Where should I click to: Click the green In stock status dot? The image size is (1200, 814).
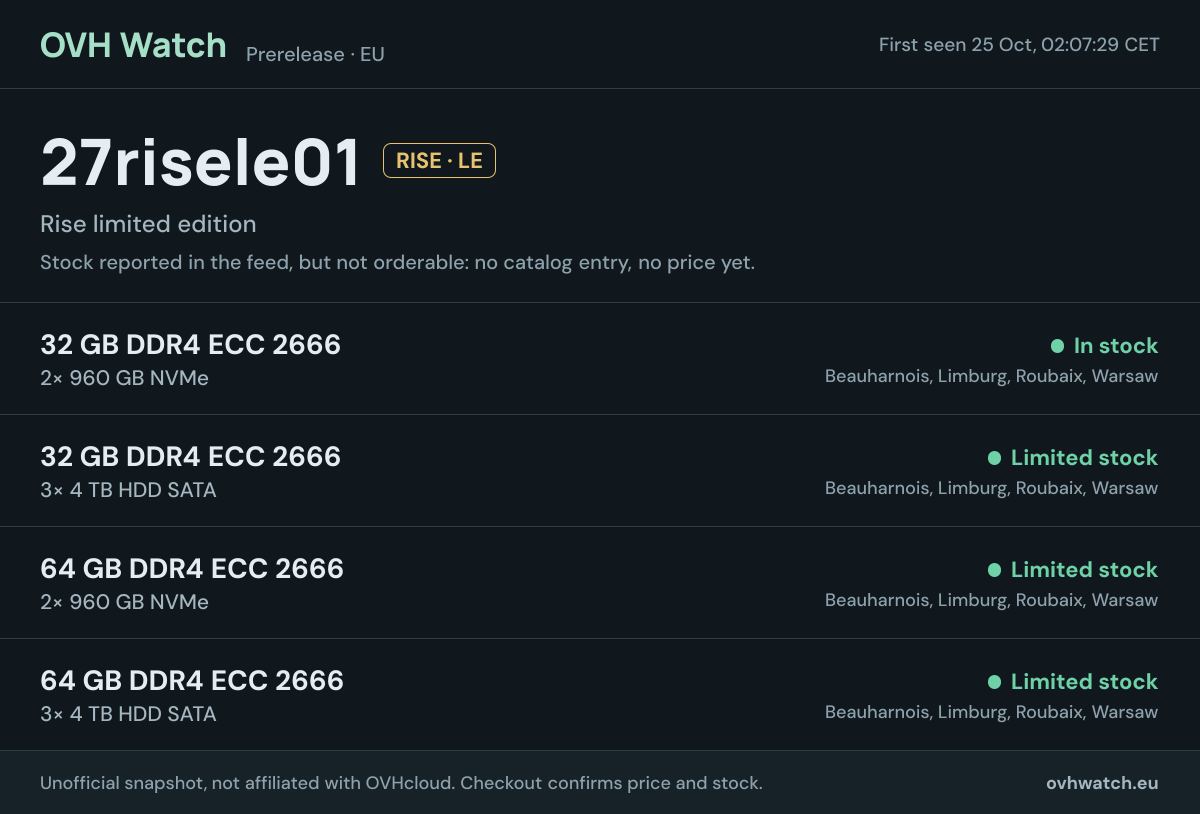point(1057,346)
